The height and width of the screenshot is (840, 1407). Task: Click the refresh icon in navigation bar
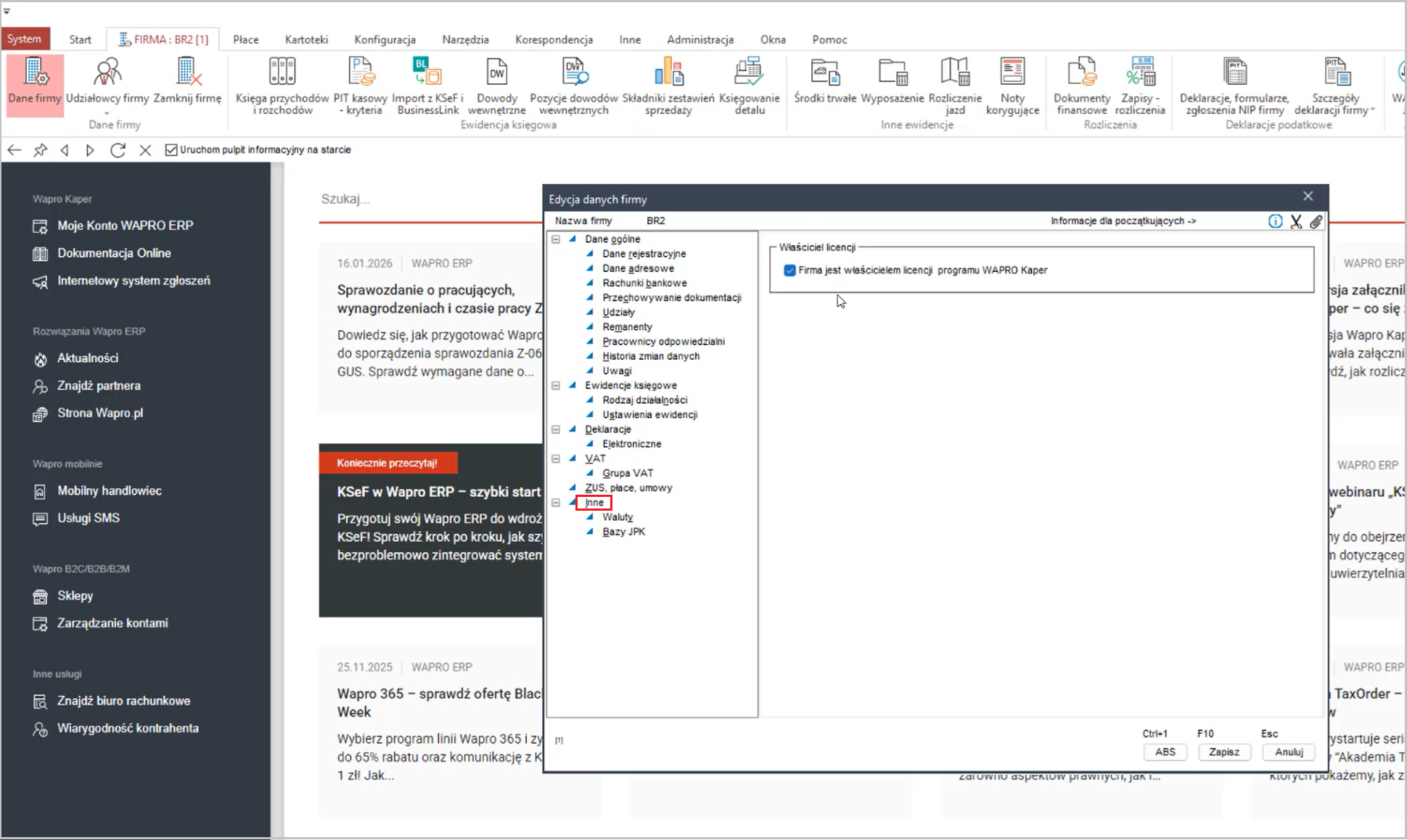click(118, 150)
